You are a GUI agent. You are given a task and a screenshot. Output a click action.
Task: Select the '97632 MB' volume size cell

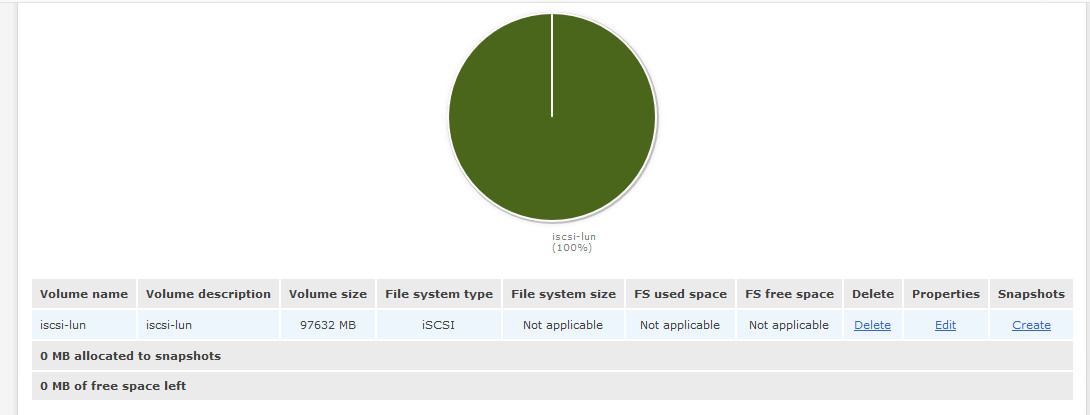pos(328,325)
